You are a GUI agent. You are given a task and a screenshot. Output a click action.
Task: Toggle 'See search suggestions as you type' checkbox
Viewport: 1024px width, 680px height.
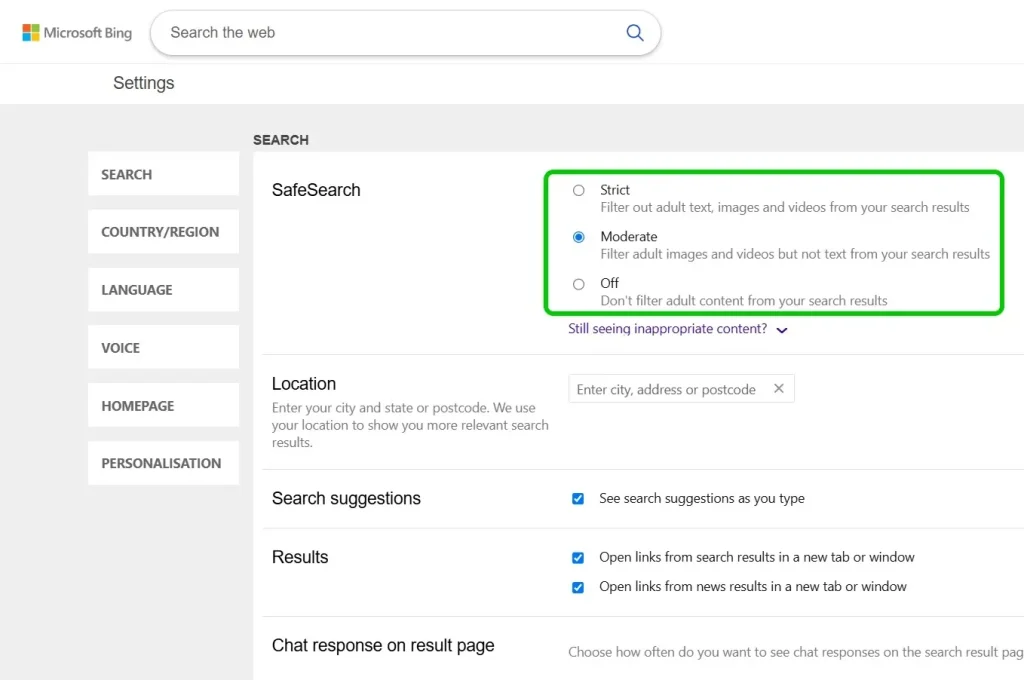[x=578, y=499]
